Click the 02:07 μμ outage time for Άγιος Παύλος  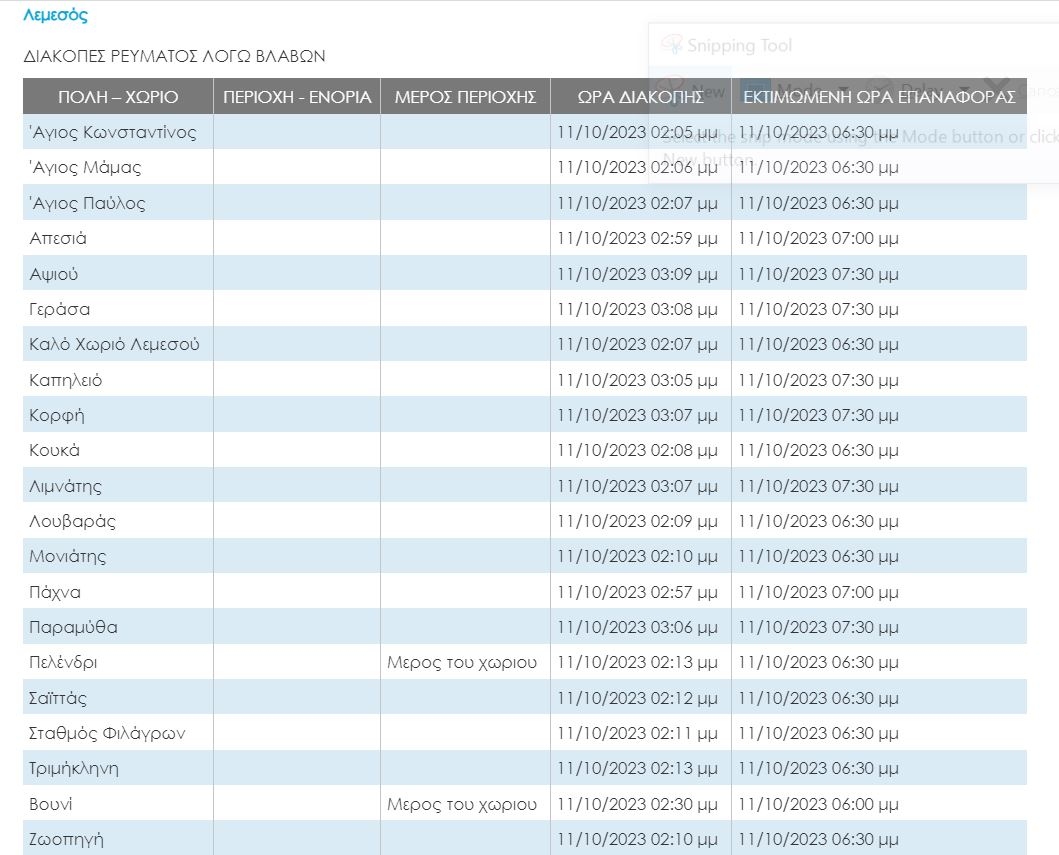(637, 203)
